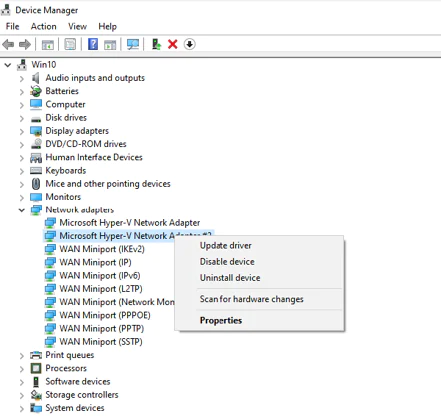The image size is (441, 419).
Task: Click the Audio inputs and outputs speaker icon
Action: coord(36,78)
